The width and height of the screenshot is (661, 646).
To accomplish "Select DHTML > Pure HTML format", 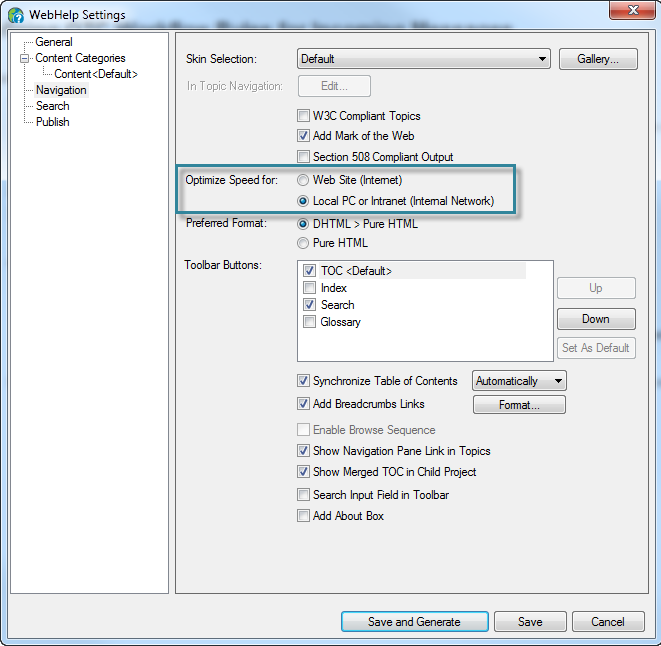I will [303, 224].
